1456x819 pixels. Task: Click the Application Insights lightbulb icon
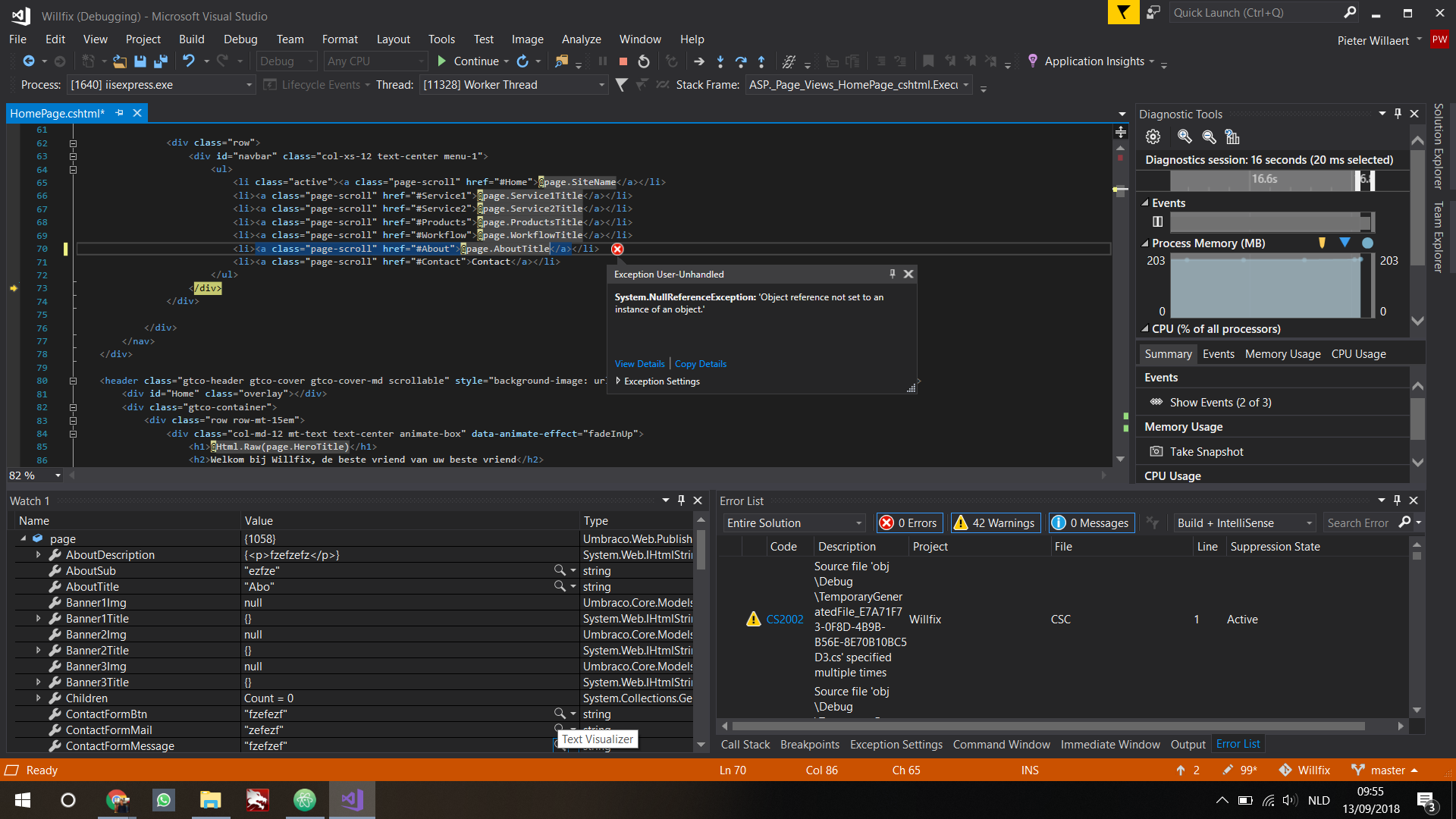[x=1032, y=61]
